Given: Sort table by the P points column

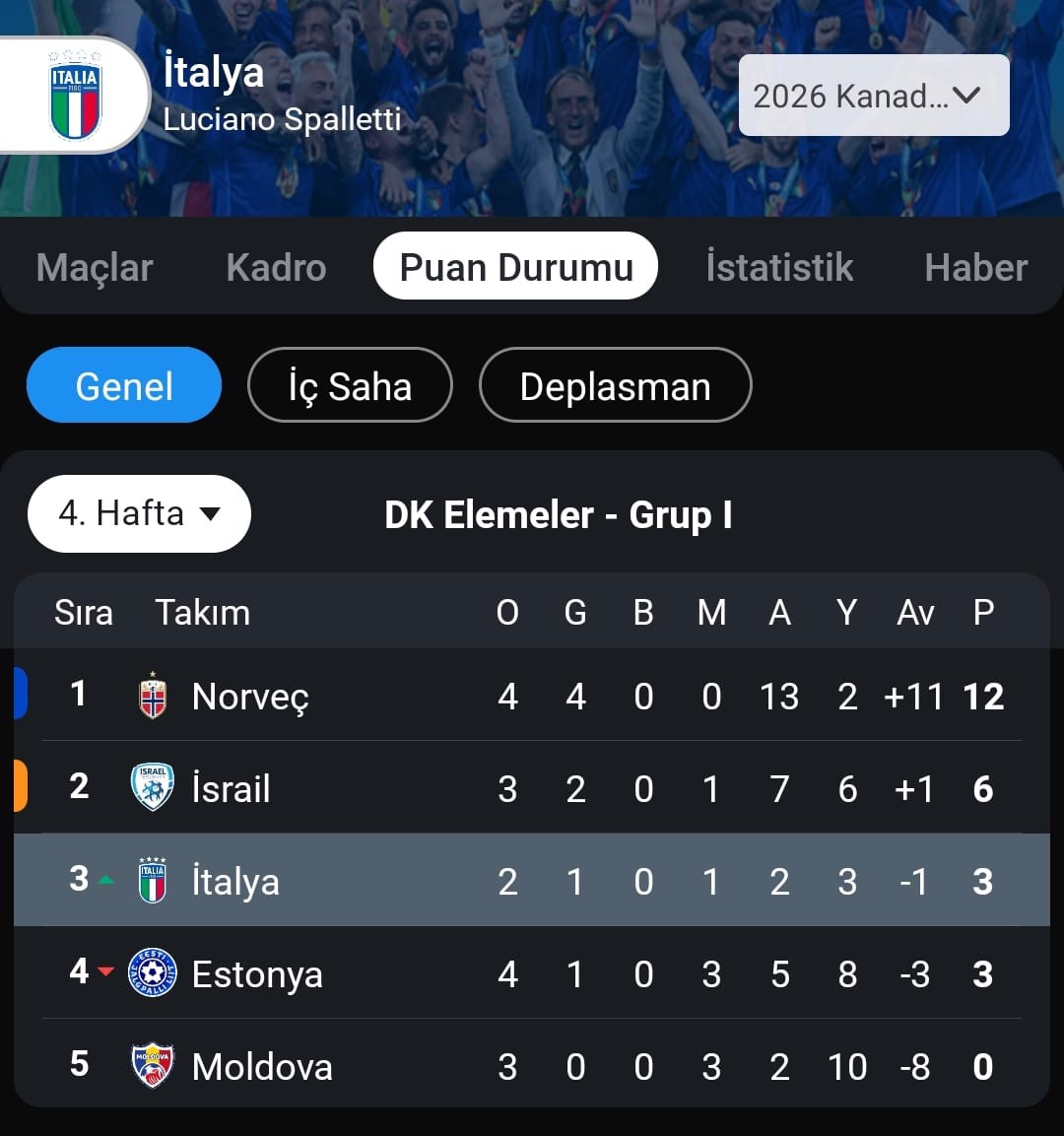Looking at the screenshot, I should [983, 612].
